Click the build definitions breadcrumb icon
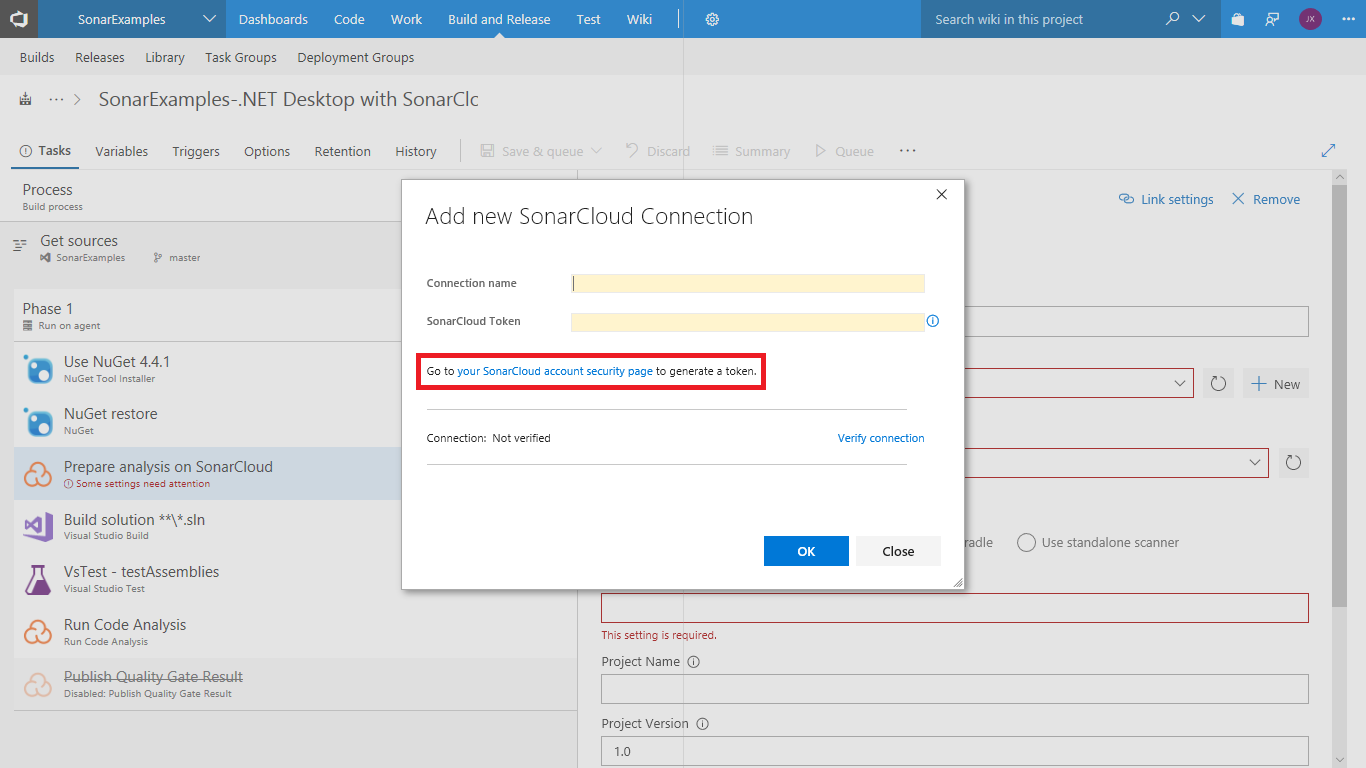The width and height of the screenshot is (1366, 768). coord(25,99)
